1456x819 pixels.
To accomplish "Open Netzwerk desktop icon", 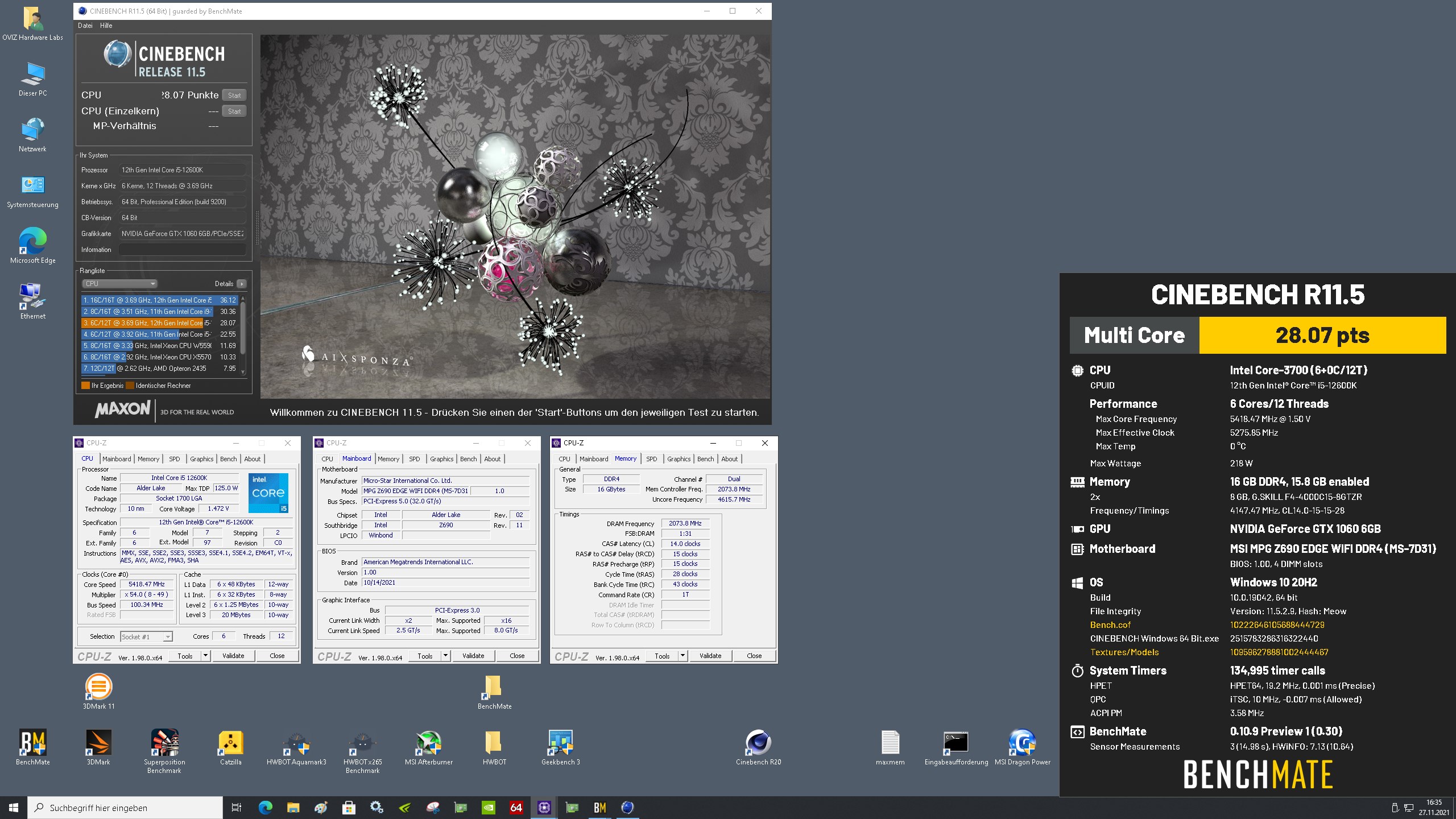I will click(32, 134).
